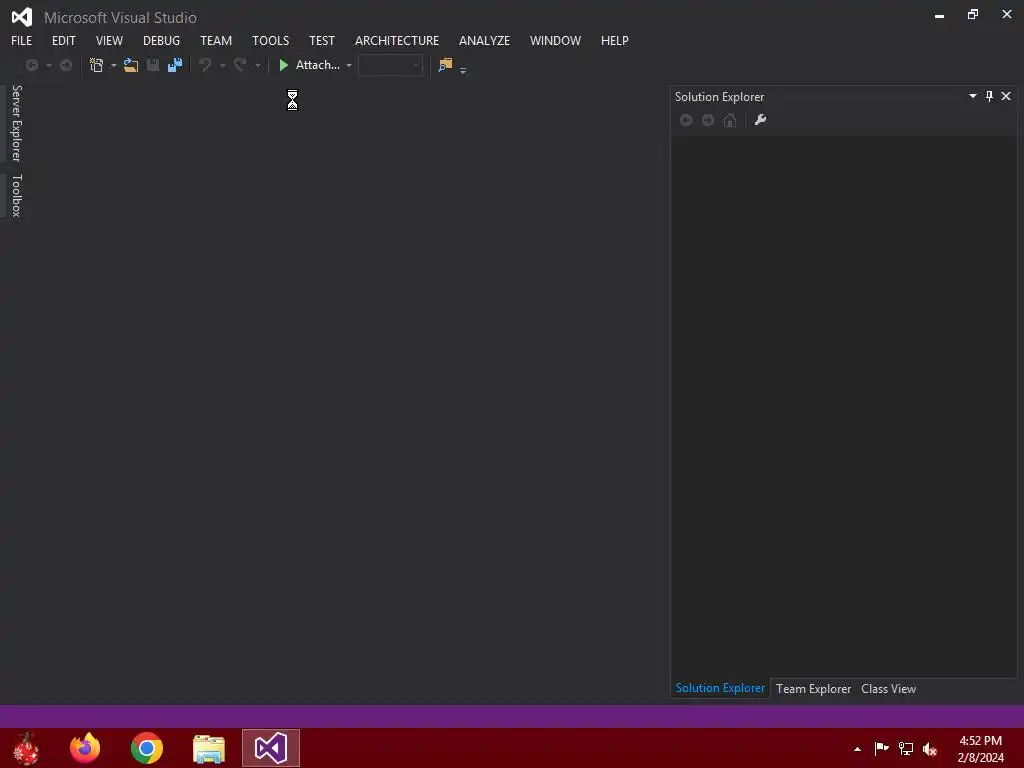
Task: Open the TEST menu
Action: (x=322, y=40)
